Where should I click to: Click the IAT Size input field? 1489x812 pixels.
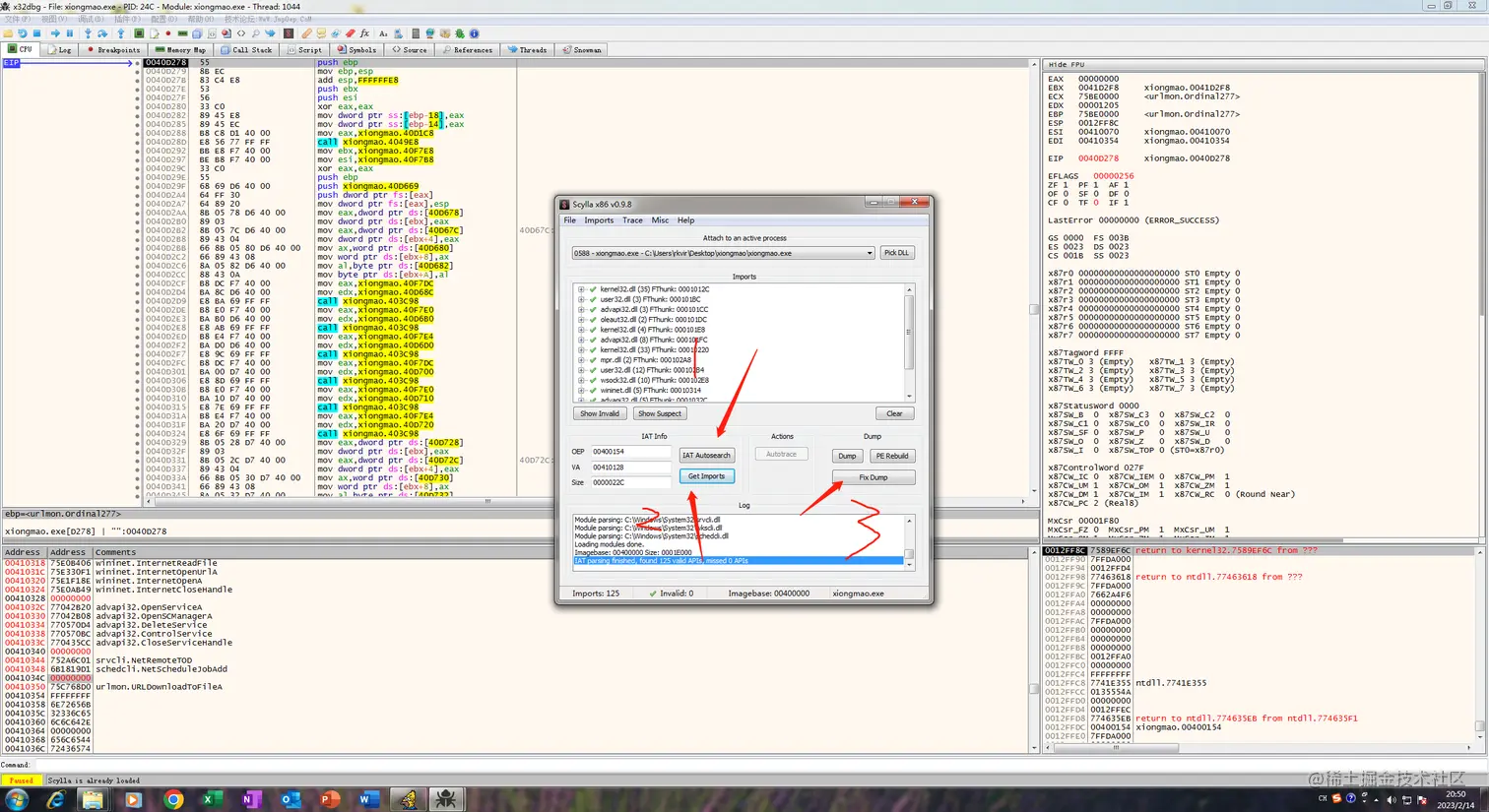coord(630,482)
